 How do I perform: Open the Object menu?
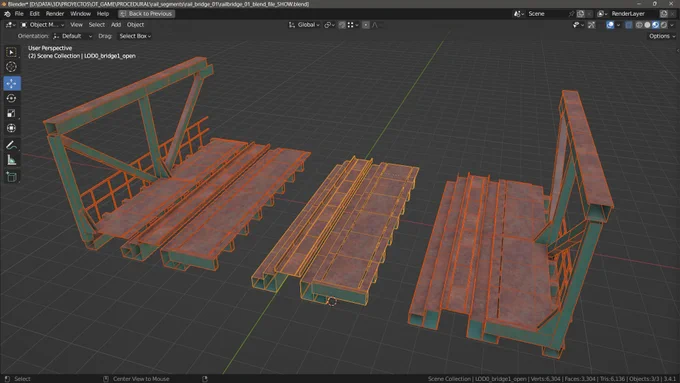pyautogui.click(x=135, y=25)
